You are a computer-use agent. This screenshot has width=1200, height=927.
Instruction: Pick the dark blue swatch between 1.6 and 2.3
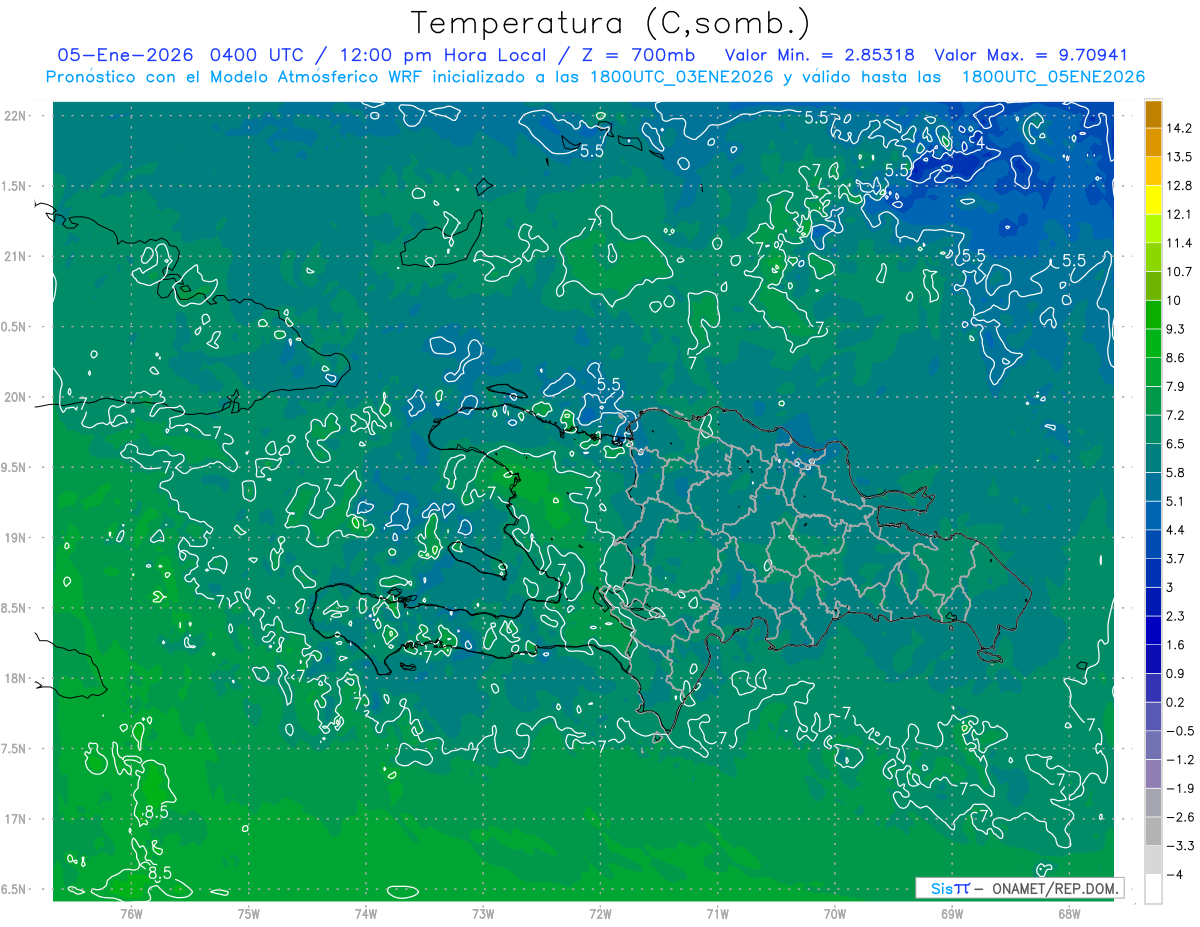[x=1153, y=631]
